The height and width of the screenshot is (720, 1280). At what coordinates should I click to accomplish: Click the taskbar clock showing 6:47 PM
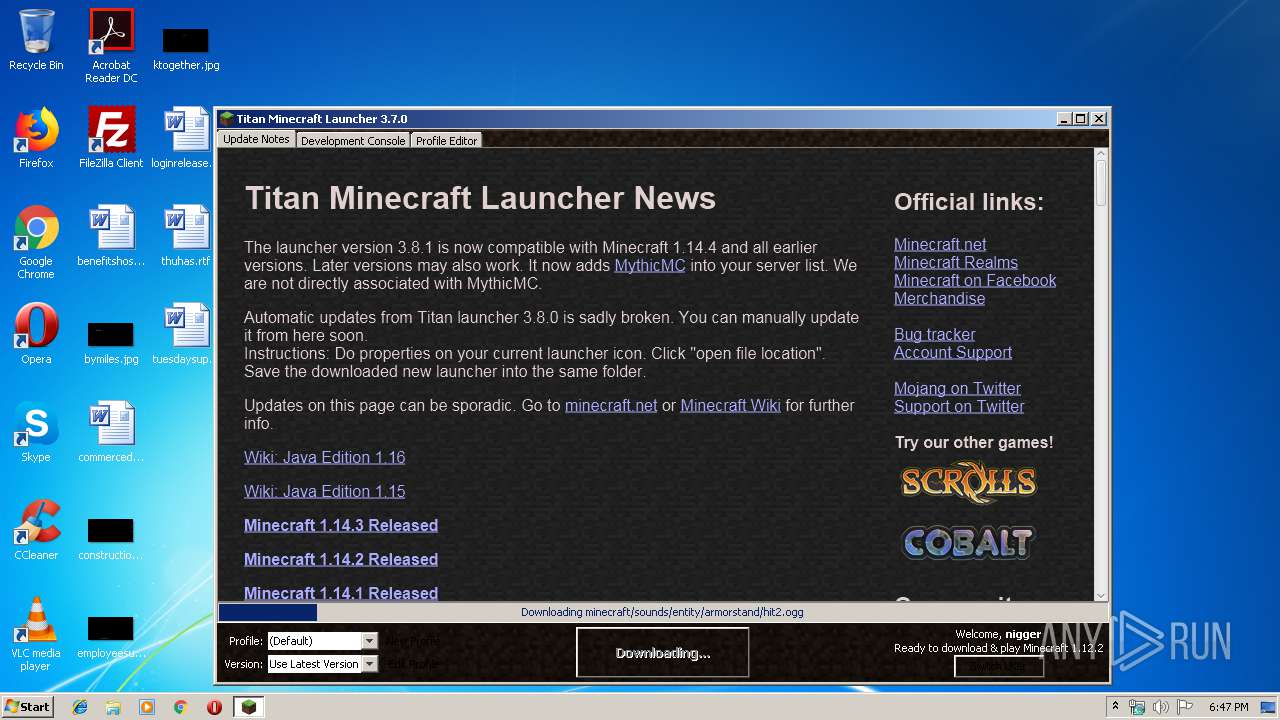1228,707
